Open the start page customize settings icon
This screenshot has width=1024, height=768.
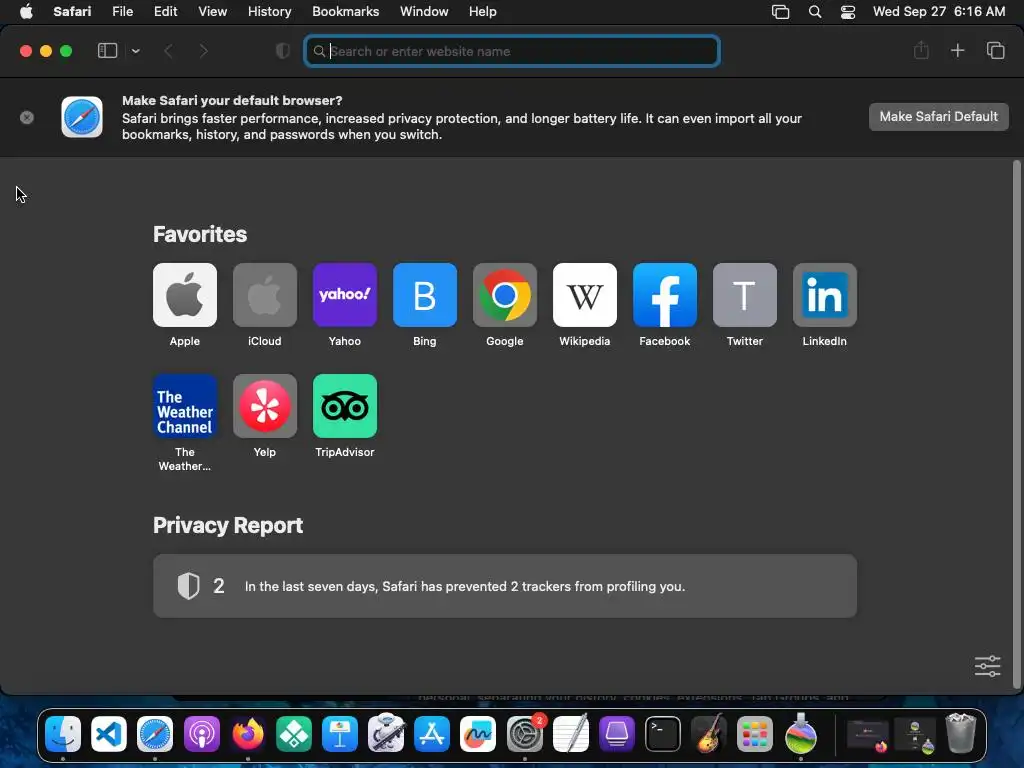point(987,666)
